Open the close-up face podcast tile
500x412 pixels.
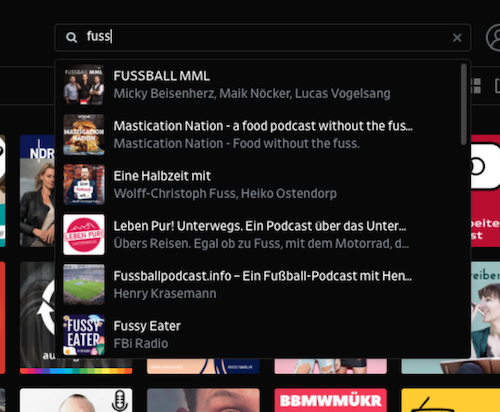[x=203, y=400]
